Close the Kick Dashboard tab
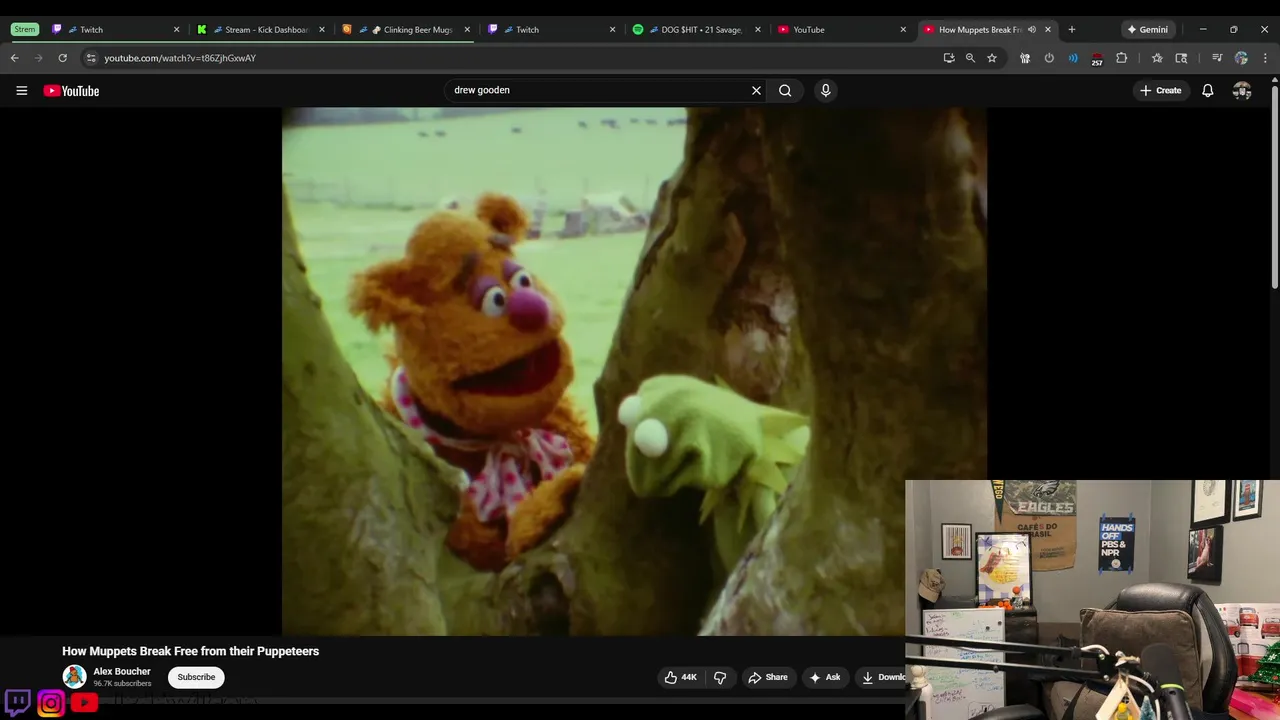 click(322, 30)
